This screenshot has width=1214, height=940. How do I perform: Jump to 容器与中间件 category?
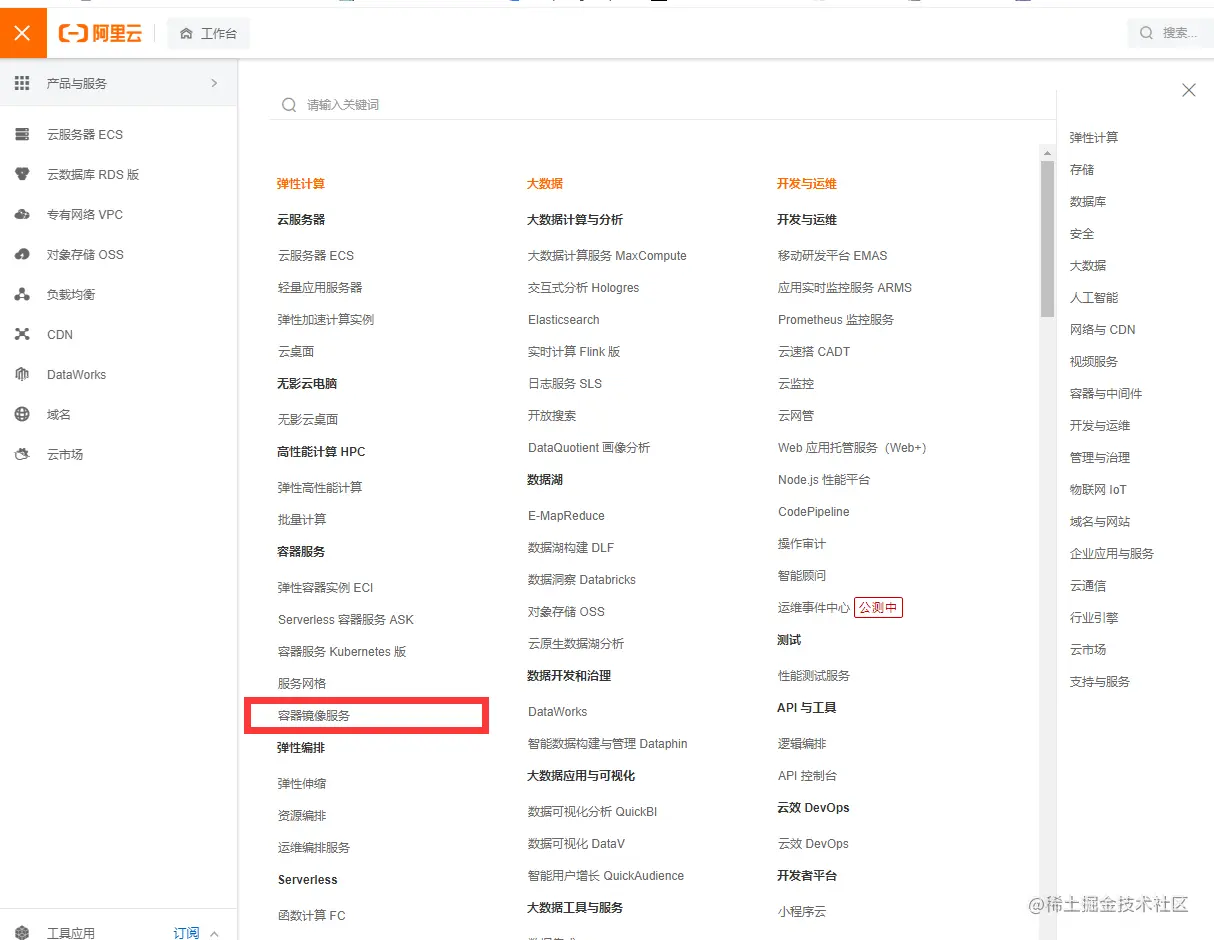(x=1106, y=393)
